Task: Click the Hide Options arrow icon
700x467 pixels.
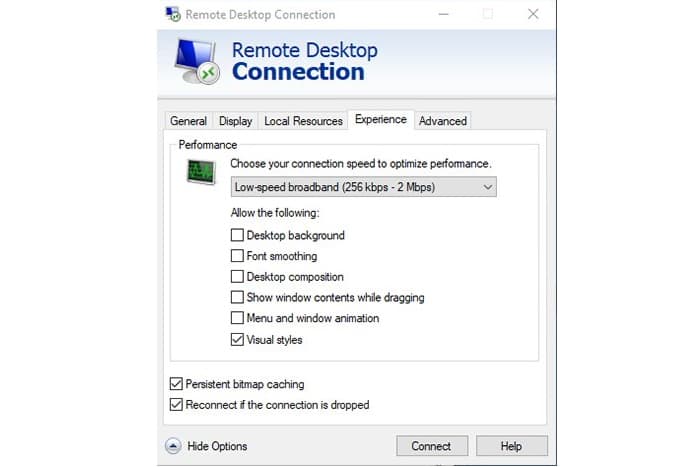Action: coord(173,446)
